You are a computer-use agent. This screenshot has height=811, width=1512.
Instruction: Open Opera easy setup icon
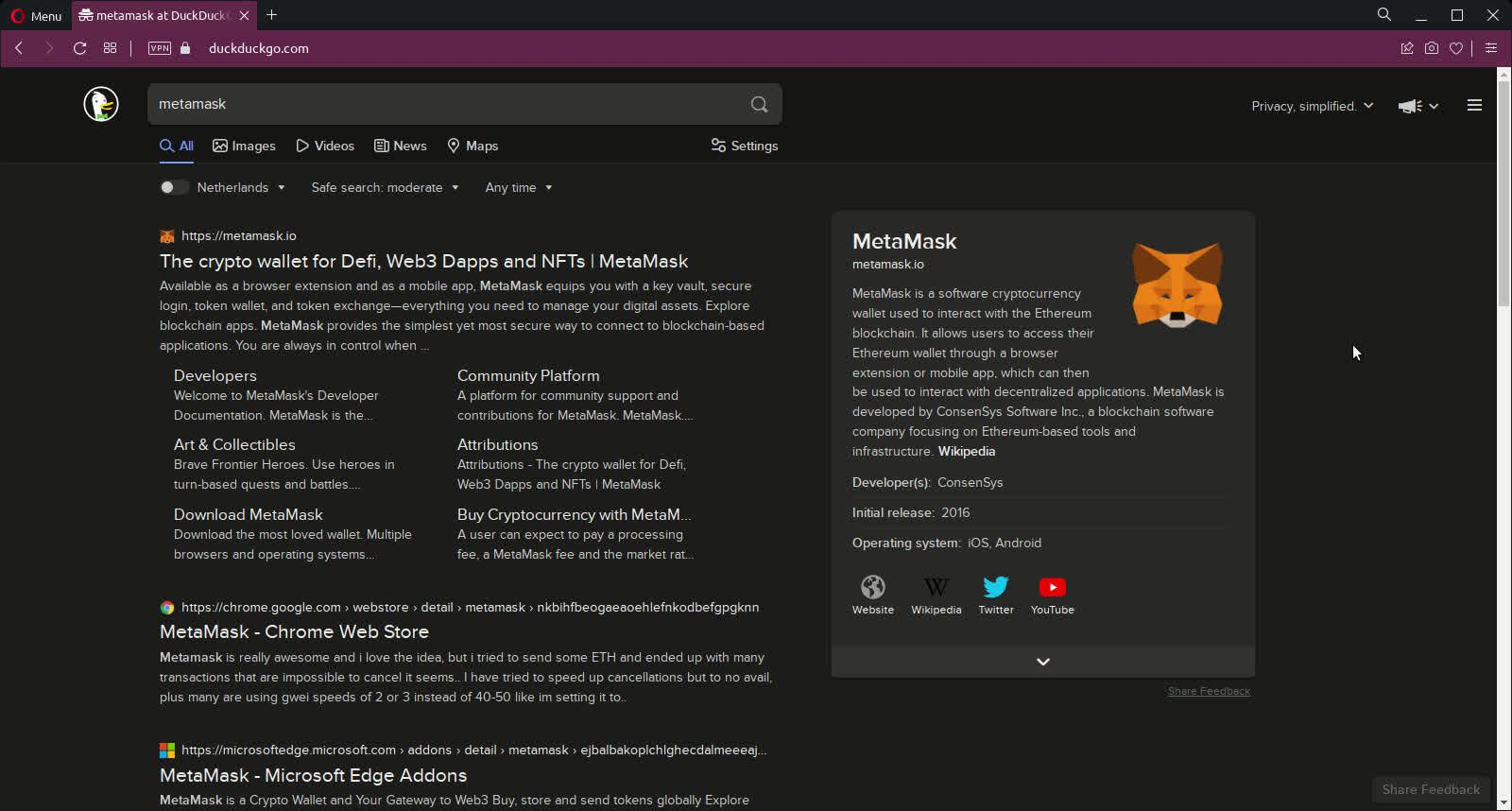click(x=1491, y=48)
